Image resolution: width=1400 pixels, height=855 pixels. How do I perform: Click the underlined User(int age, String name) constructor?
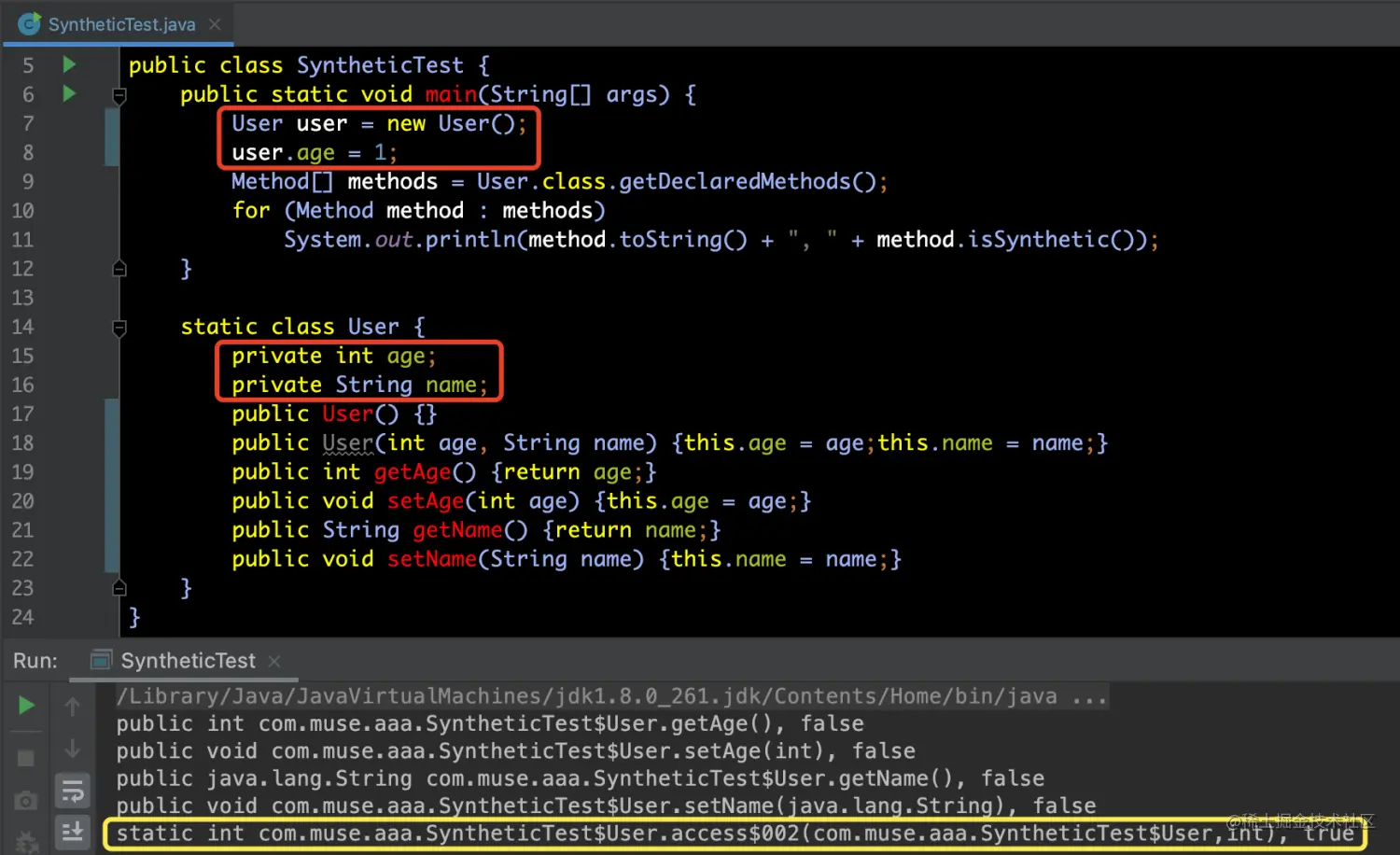click(x=347, y=443)
